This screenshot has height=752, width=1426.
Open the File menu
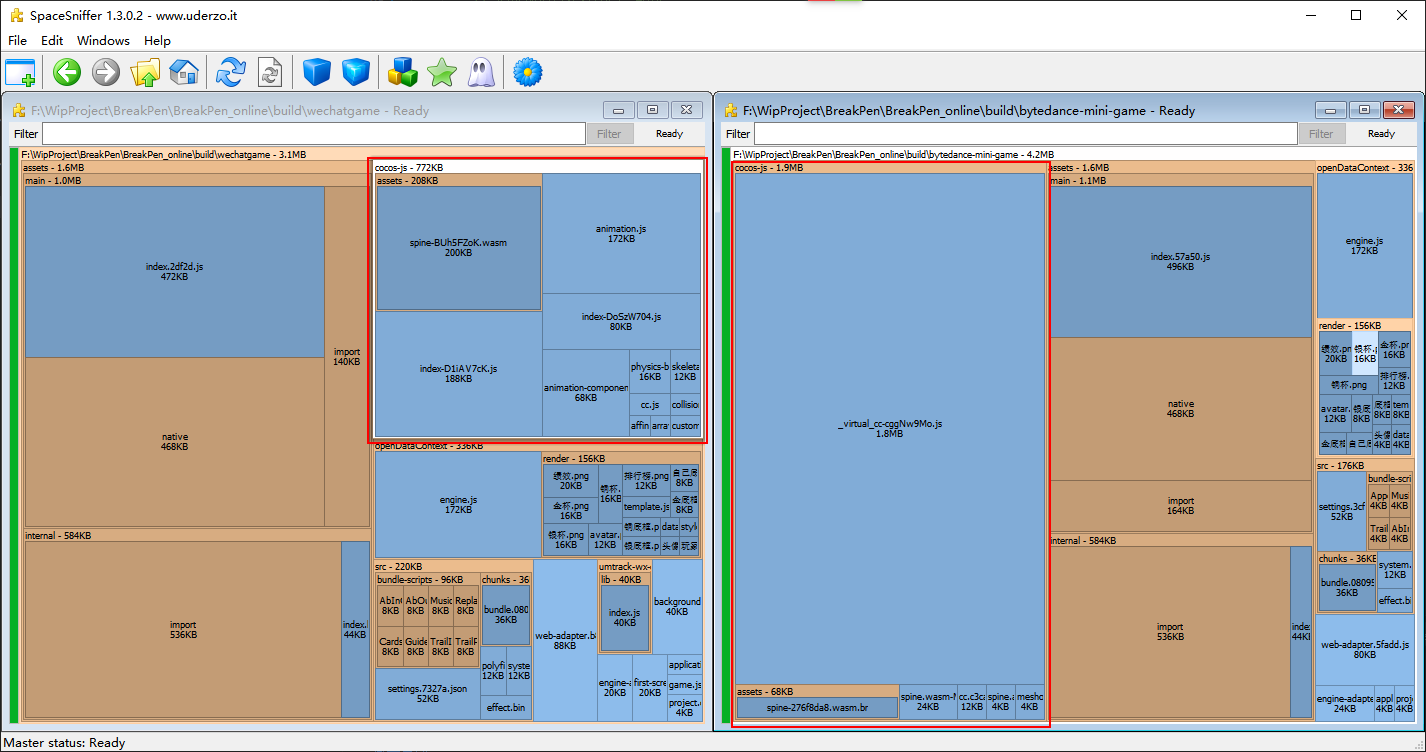tap(17, 41)
